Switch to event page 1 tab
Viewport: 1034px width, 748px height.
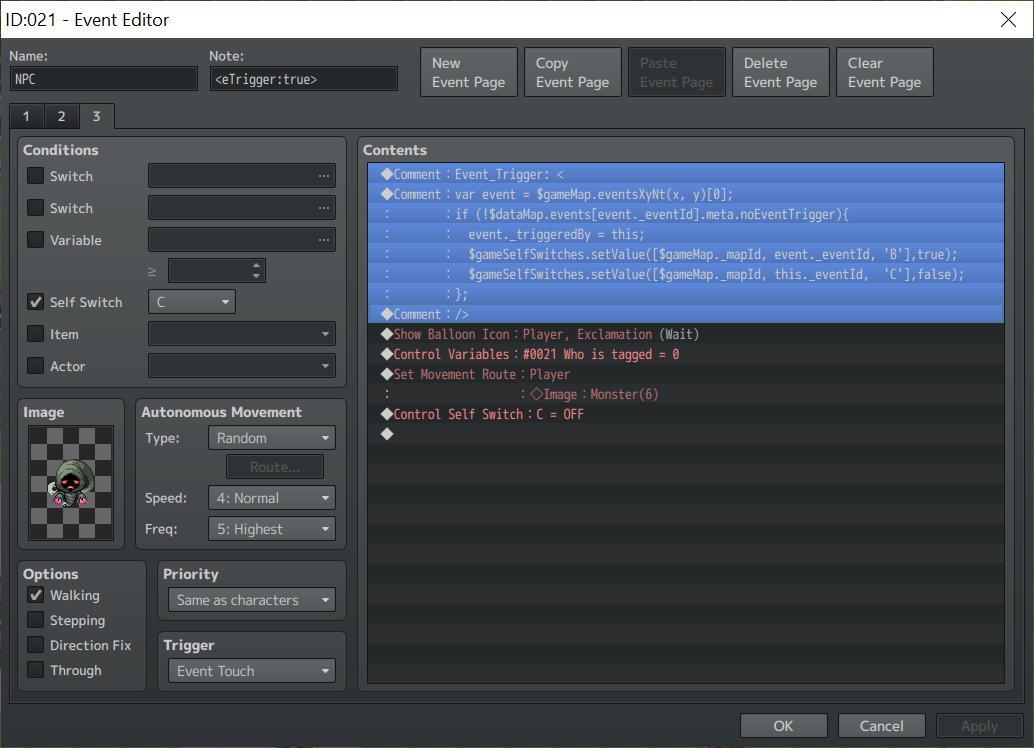26,116
